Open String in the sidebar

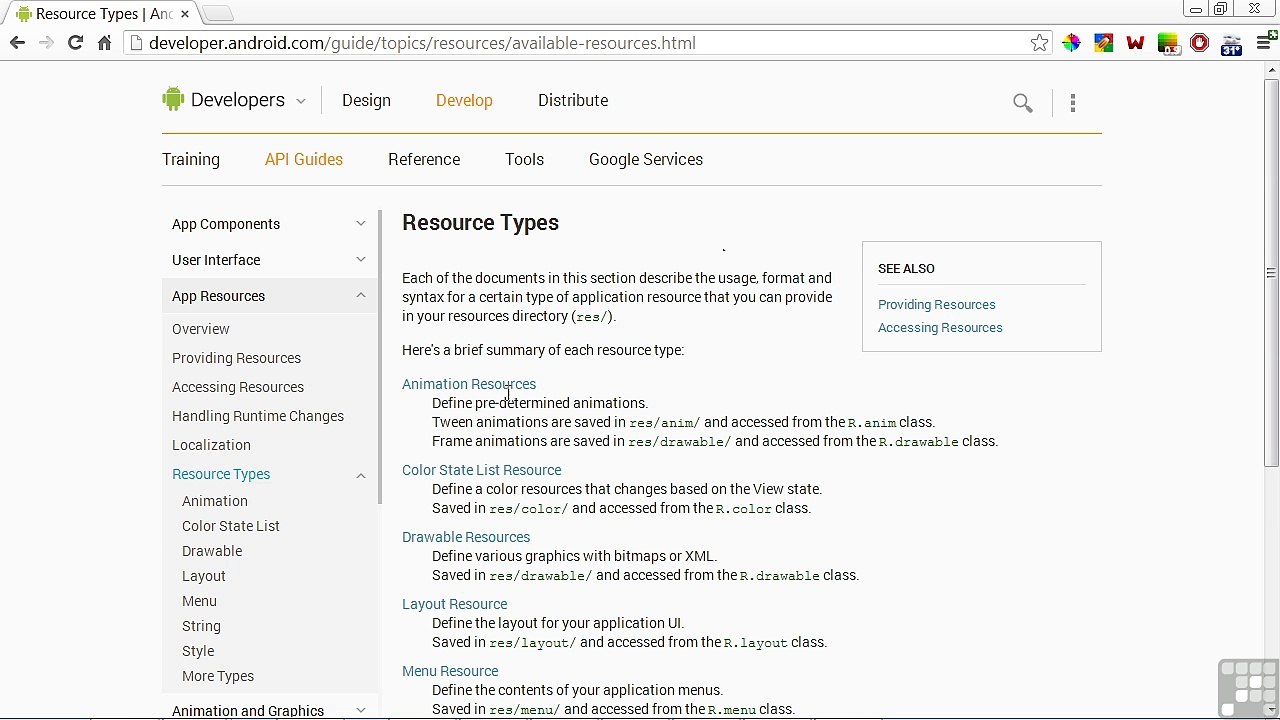201,626
